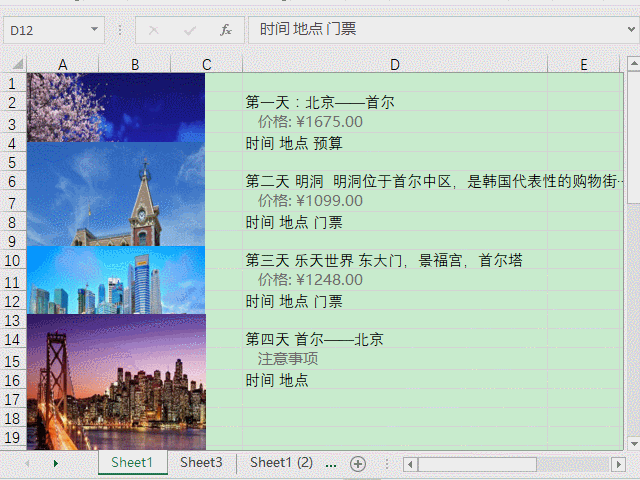Select cell starting with 第二天 明洞
Image resolution: width=640 pixels, height=480 pixels.
point(395,181)
